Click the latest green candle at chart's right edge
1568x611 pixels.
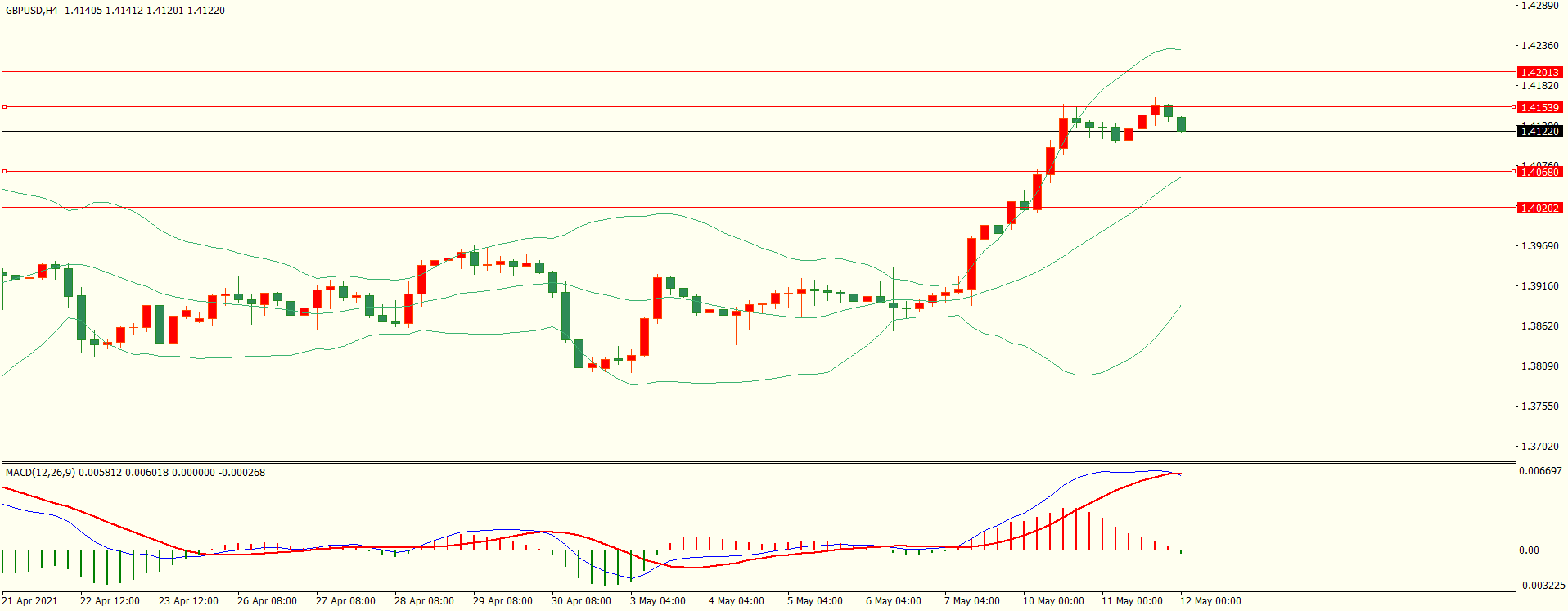[x=1181, y=124]
